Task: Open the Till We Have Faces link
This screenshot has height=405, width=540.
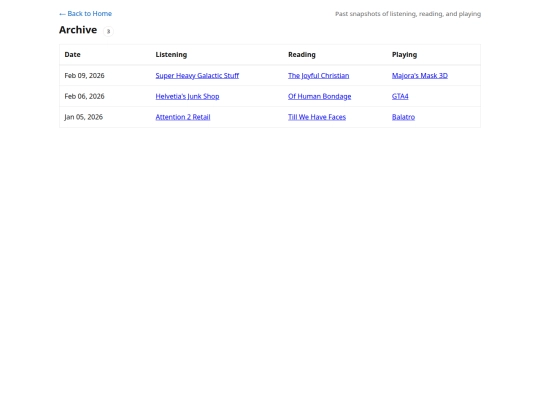Action: (317, 117)
